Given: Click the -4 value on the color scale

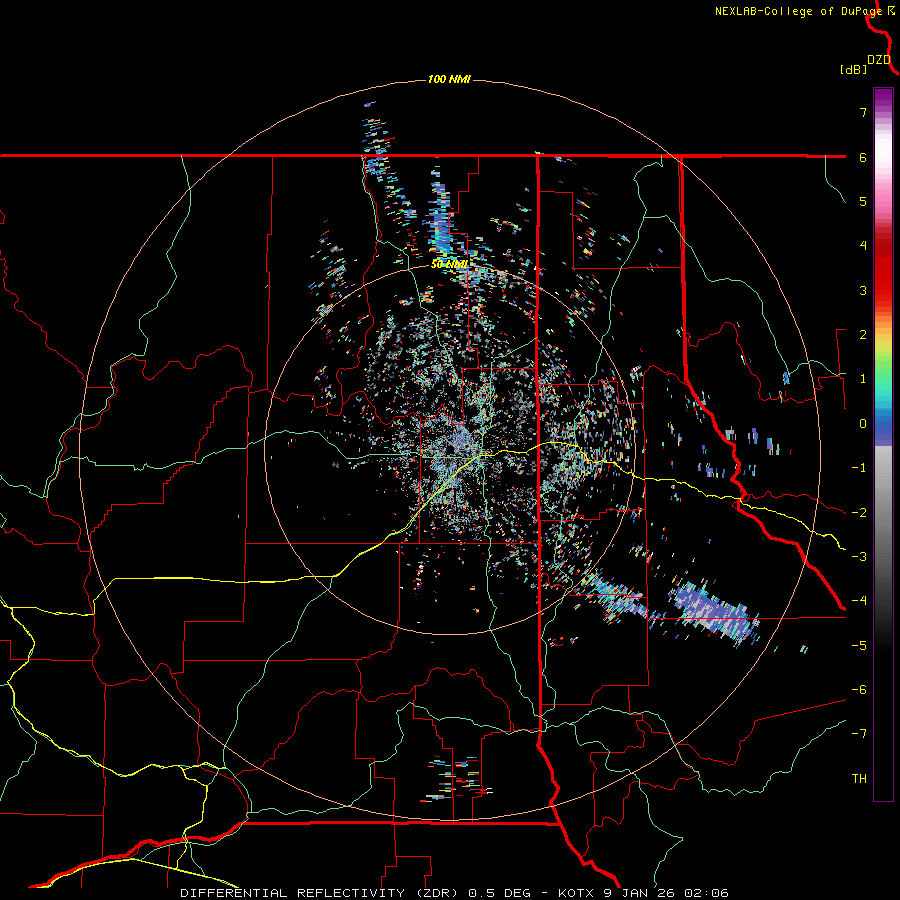Looking at the screenshot, I should (x=859, y=601).
